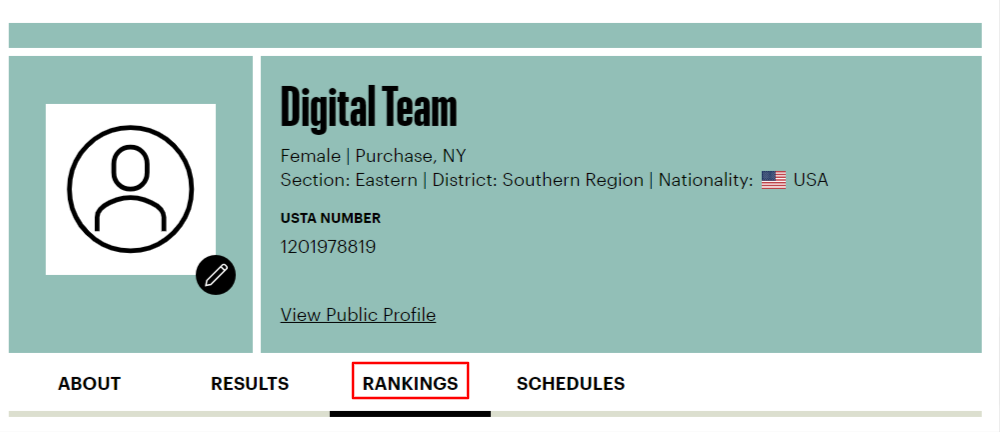Screen dimensions: 1000x432
Task: Click the United States flag icon
Action: (774, 180)
